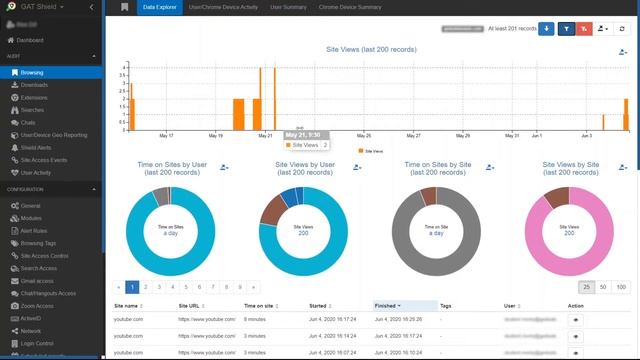Switch to User/Chrome Device Activity tab

point(223,7)
